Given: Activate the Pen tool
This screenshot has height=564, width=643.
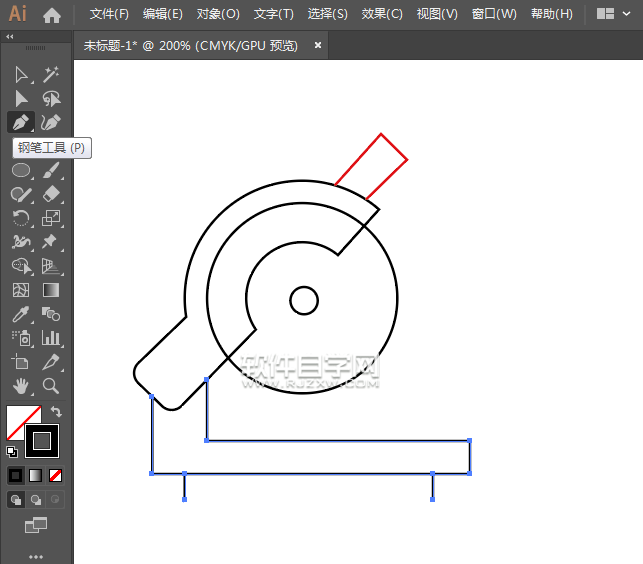Looking at the screenshot, I should tap(21, 122).
